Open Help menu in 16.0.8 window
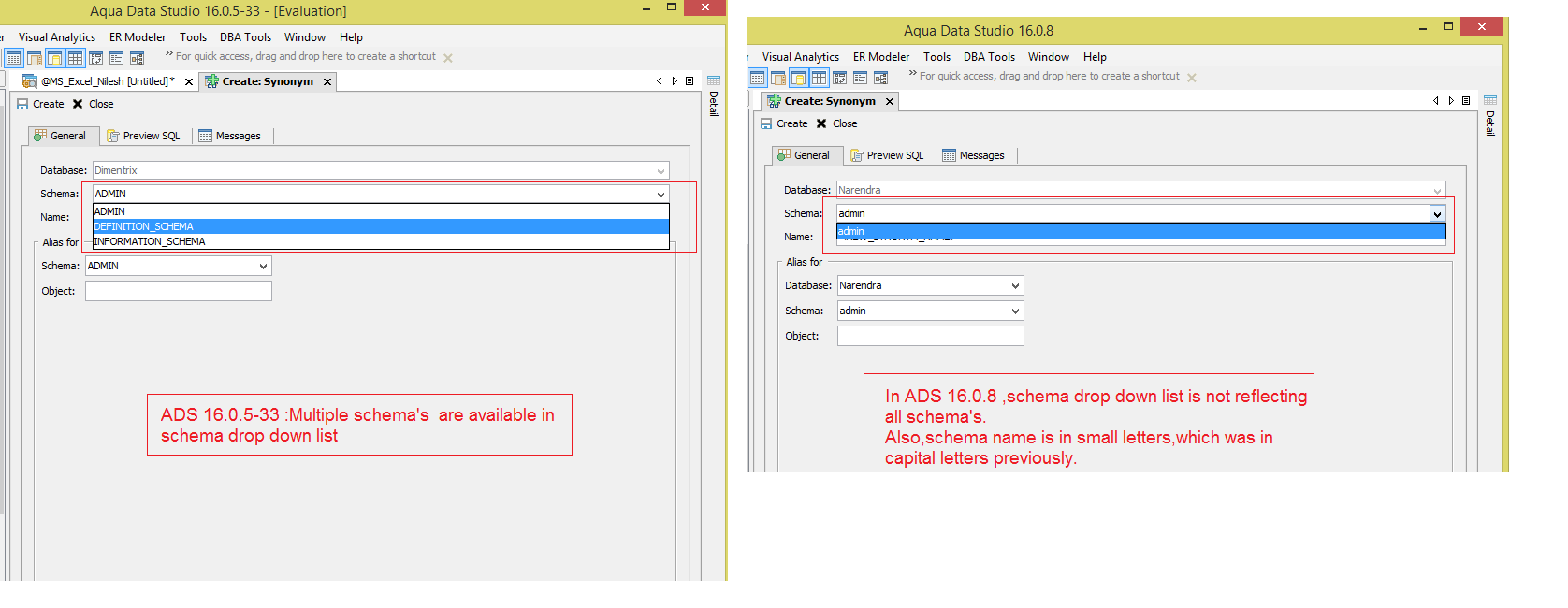The width and height of the screenshot is (1568, 608). click(1095, 57)
